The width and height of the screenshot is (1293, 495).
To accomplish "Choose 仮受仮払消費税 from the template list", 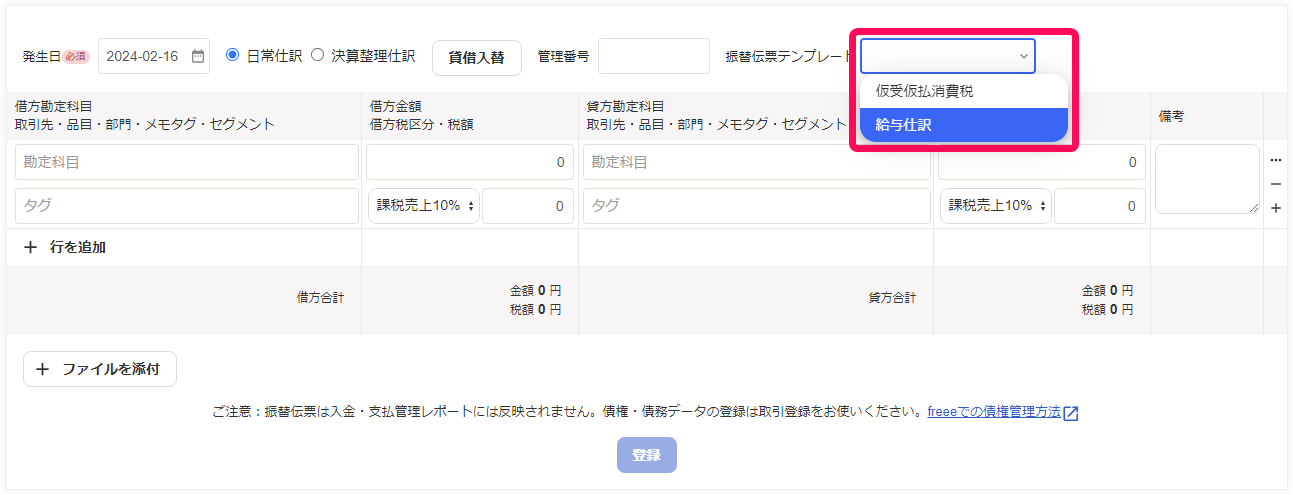I will pos(964,90).
